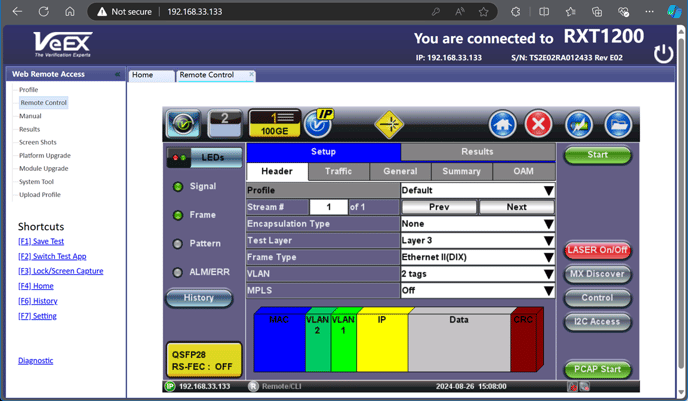
Task: Open Platform Upgrade in the sidebar
Action: [45, 156]
